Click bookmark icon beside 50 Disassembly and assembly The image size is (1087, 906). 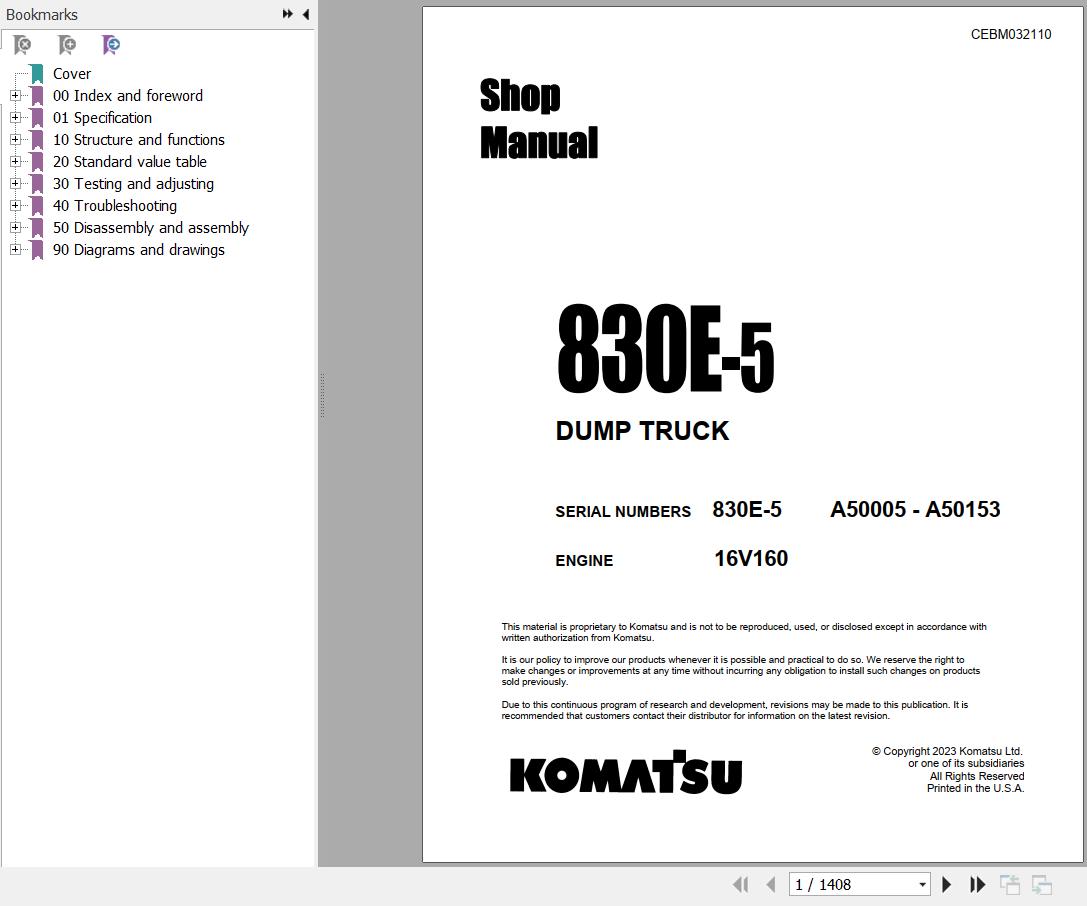37,228
